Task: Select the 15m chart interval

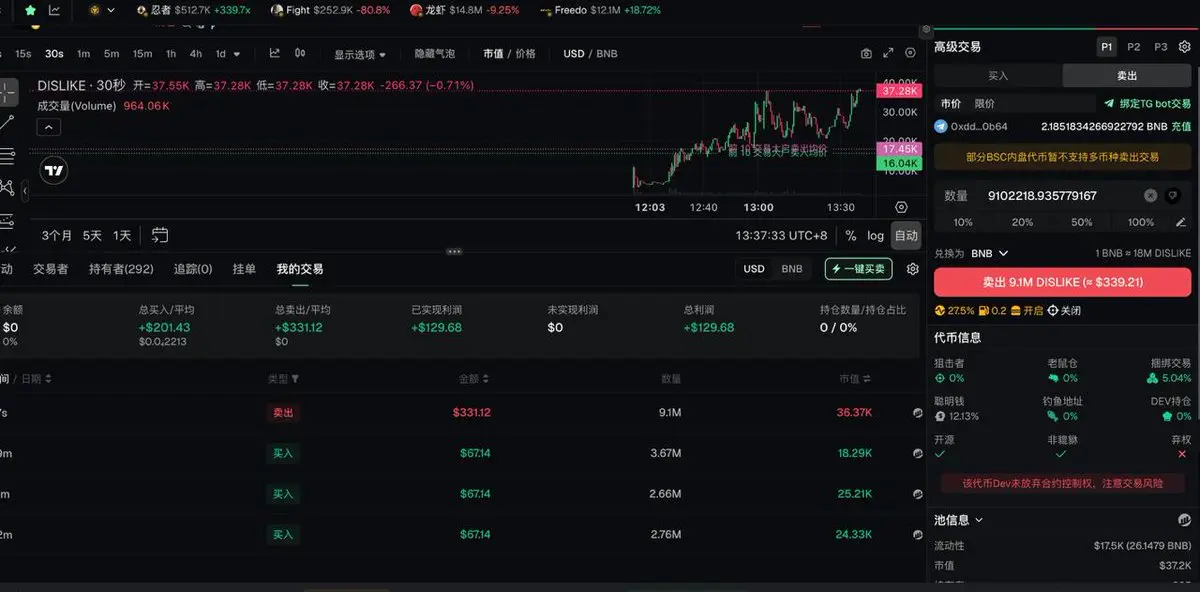Action: point(142,54)
